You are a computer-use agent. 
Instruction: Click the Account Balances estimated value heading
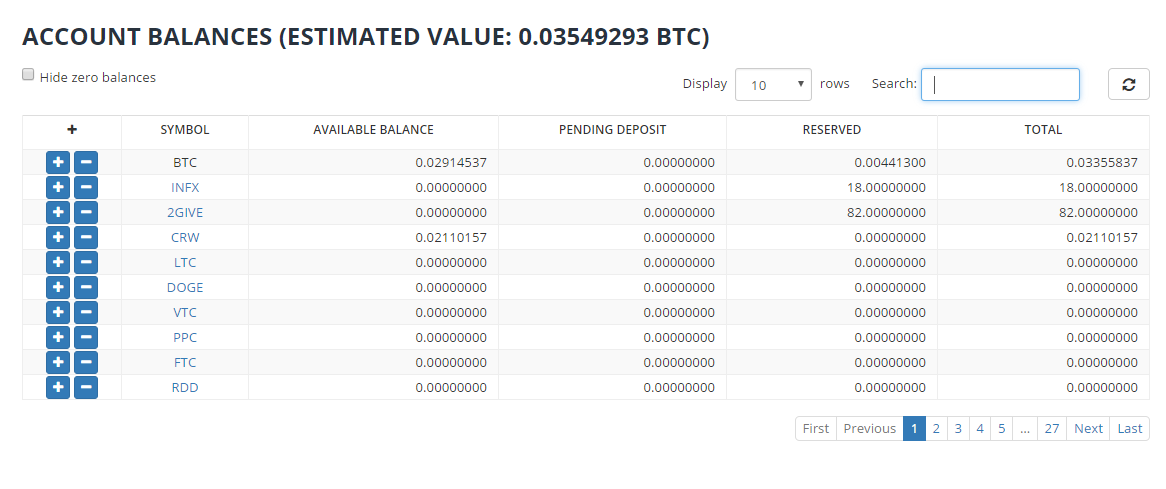point(366,37)
